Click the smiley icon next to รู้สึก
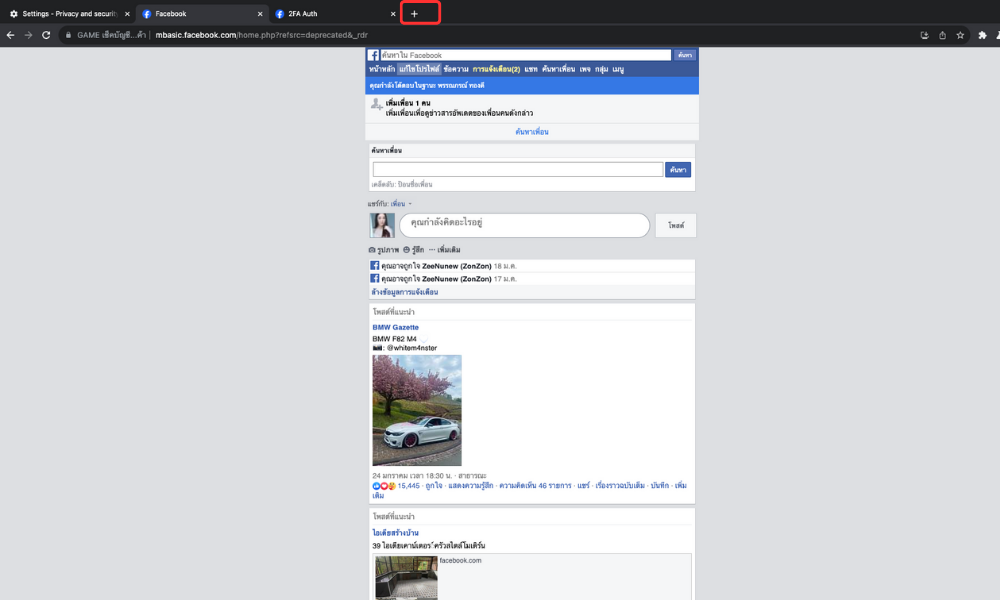 pyautogui.click(x=406, y=250)
